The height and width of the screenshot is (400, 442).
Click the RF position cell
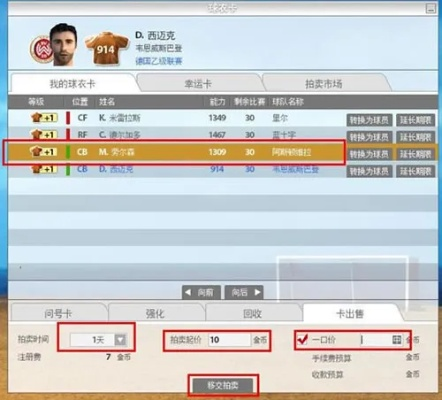[82, 135]
